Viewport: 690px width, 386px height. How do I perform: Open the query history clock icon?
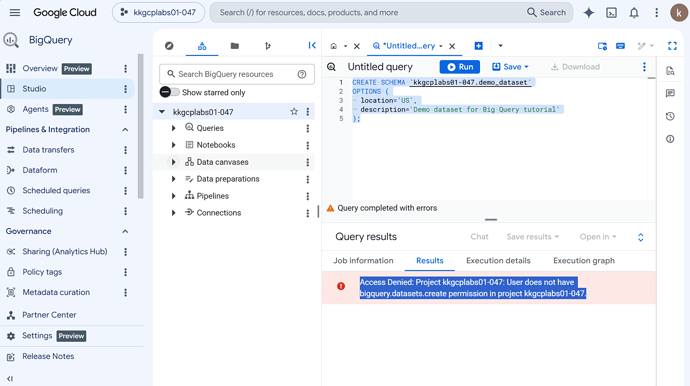[670, 116]
